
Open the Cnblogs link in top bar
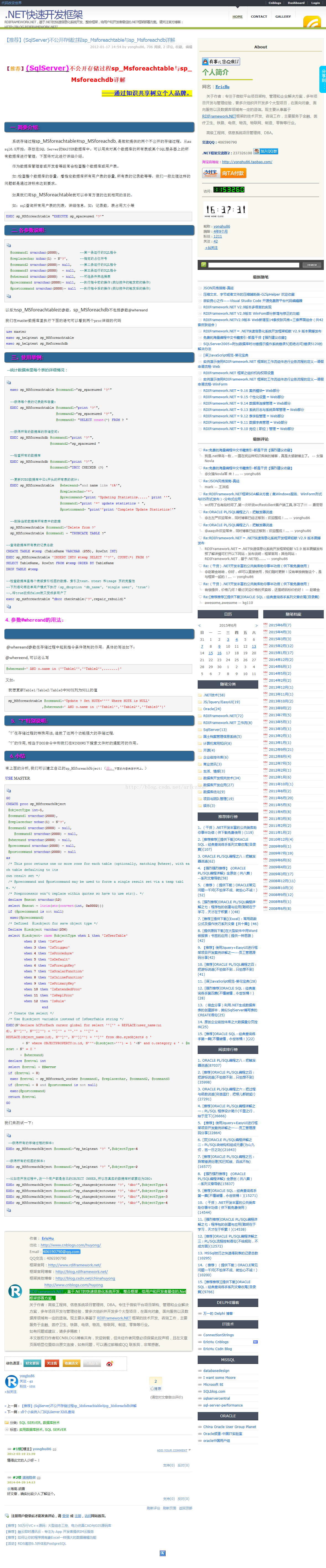click(x=275, y=2)
